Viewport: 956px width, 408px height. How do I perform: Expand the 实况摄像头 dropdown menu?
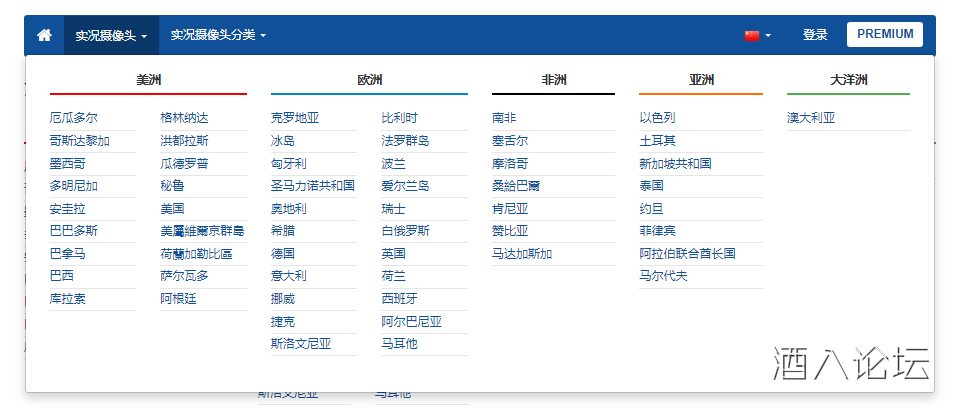[111, 35]
